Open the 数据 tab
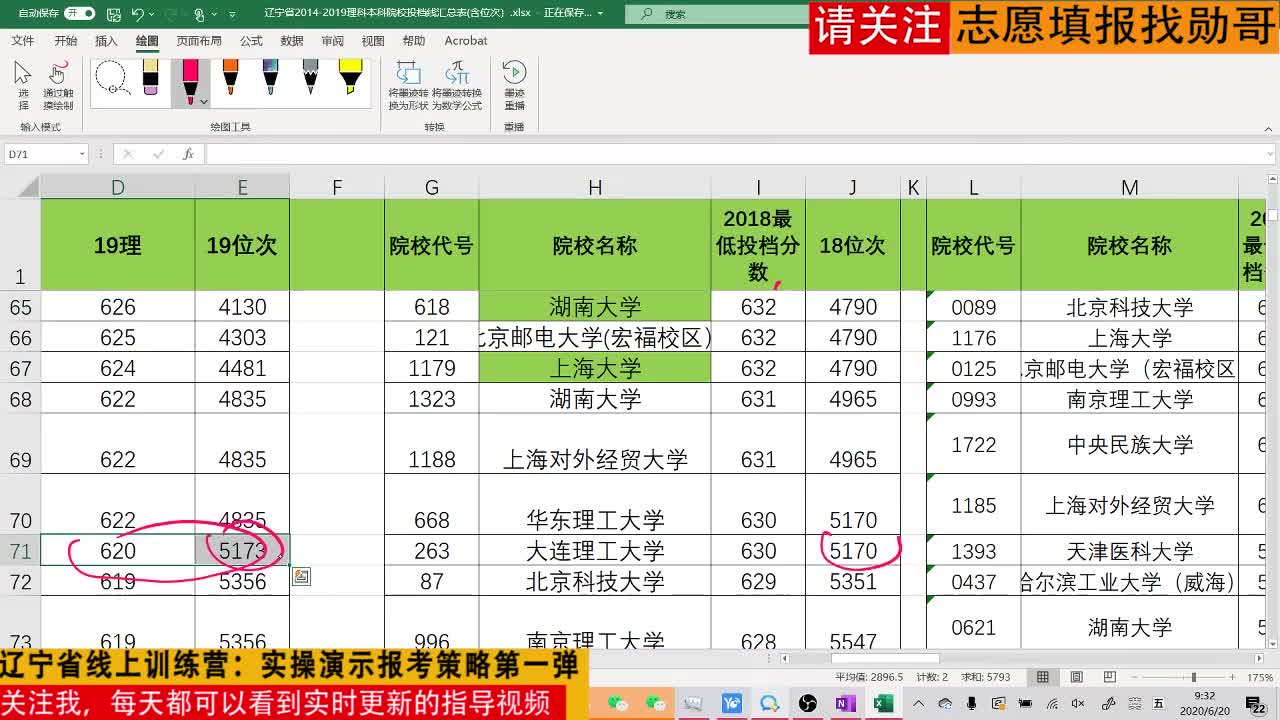 tap(292, 41)
